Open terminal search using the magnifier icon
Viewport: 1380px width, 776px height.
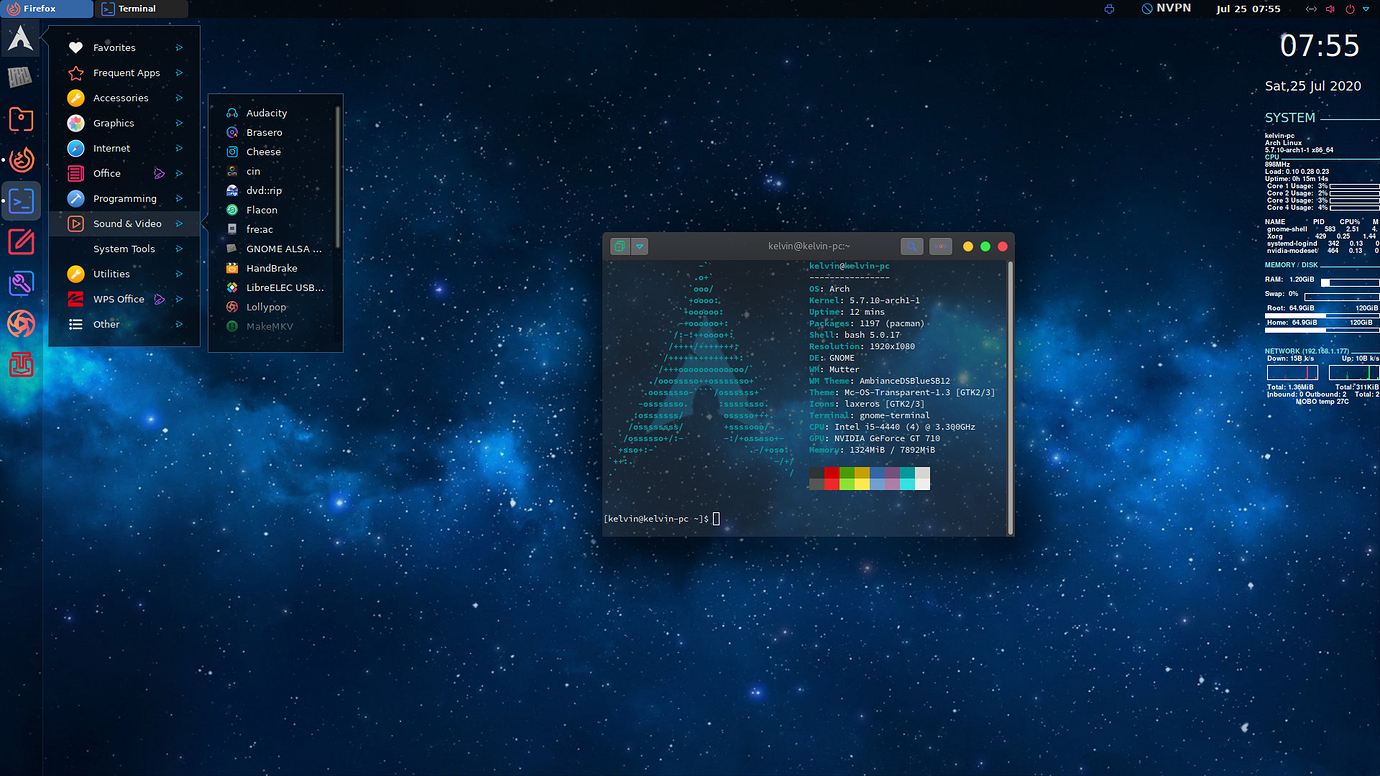pyautogui.click(x=911, y=245)
